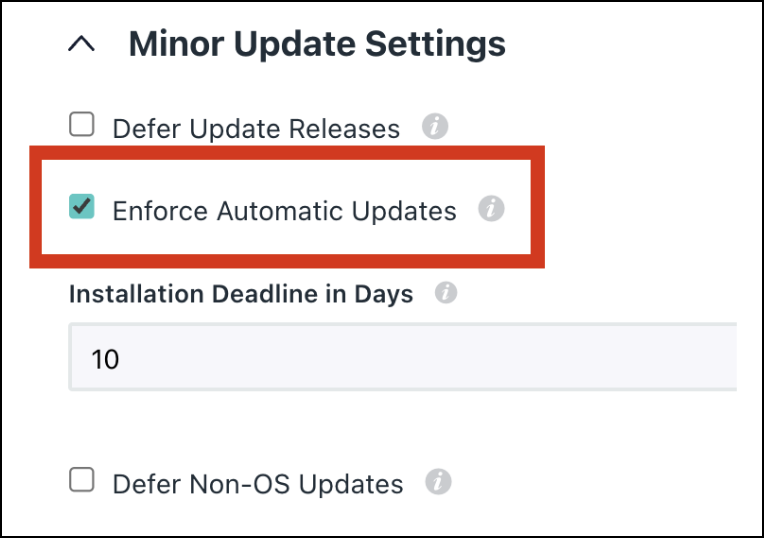Click the Defer Update Releases label text
This screenshot has width=764, height=538.
[256, 129]
